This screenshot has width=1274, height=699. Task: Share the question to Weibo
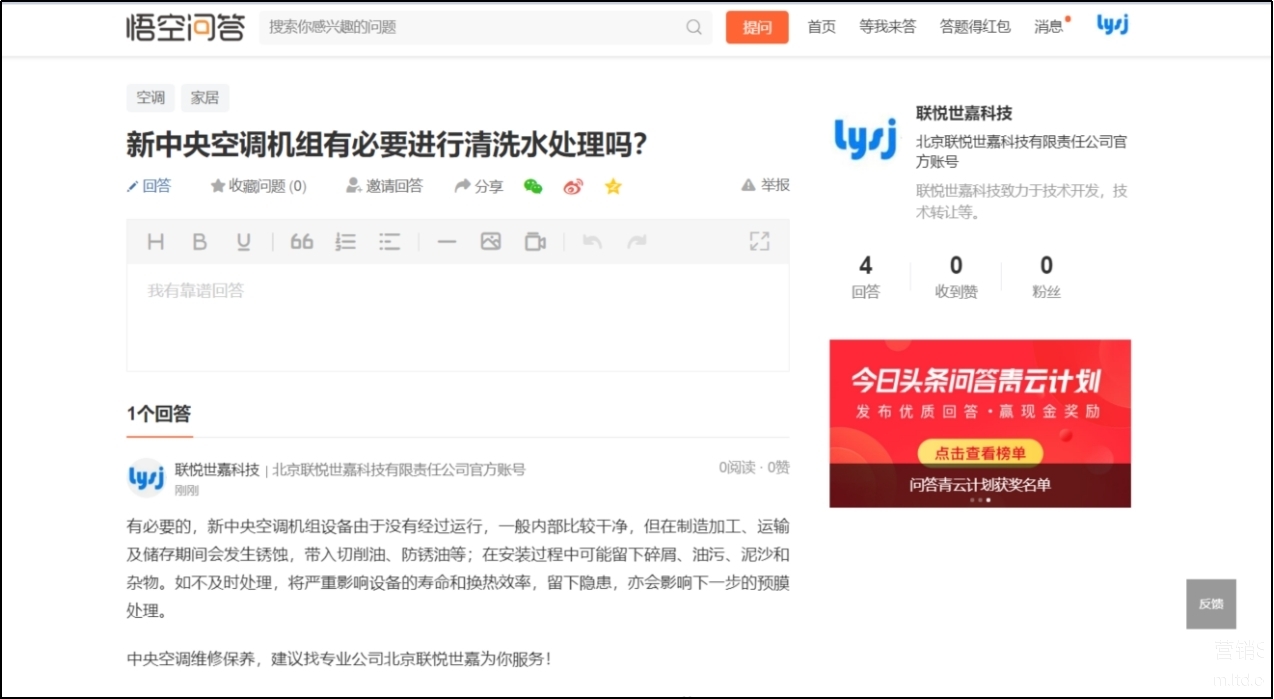point(573,186)
